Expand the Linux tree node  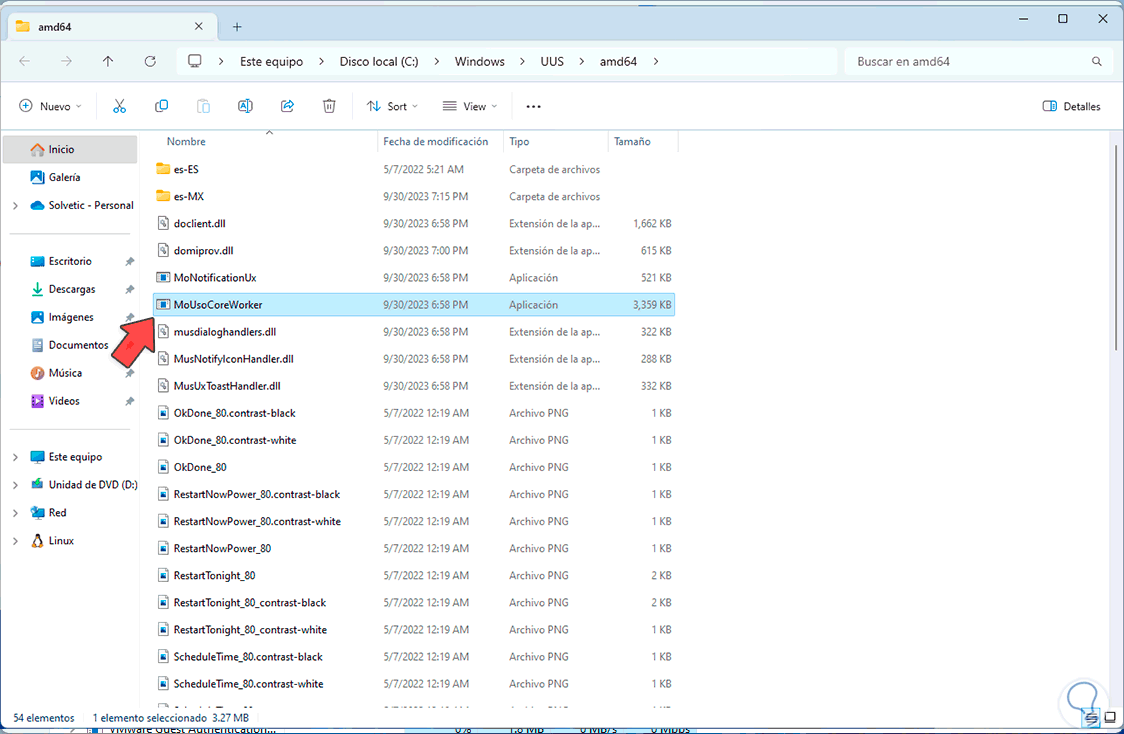[x=15, y=541]
